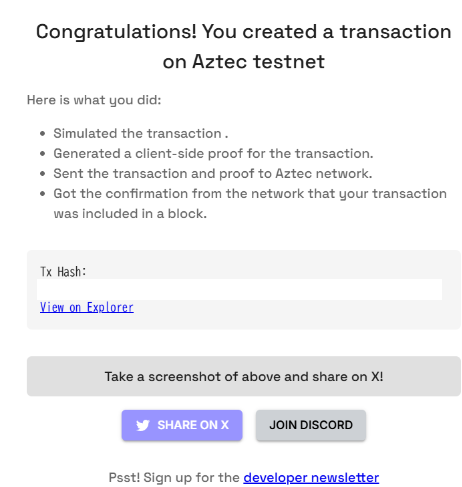Click the 'on Aztec testnet' heading line
This screenshot has height=487, width=462.
tap(244, 62)
